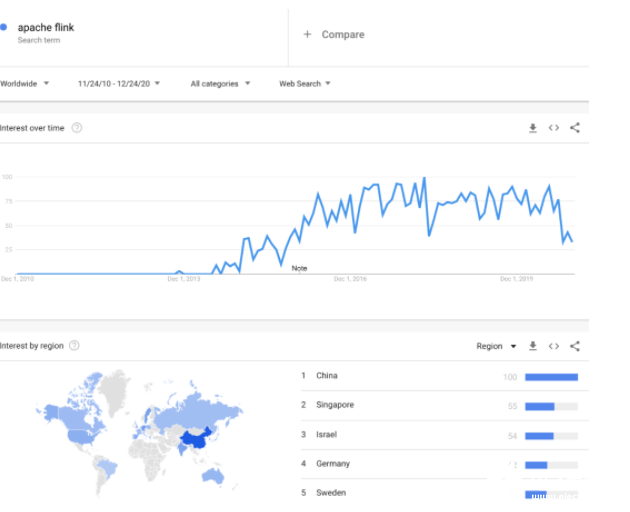Open help for Interest by region
This screenshot has height=512, width=630.
click(74, 346)
